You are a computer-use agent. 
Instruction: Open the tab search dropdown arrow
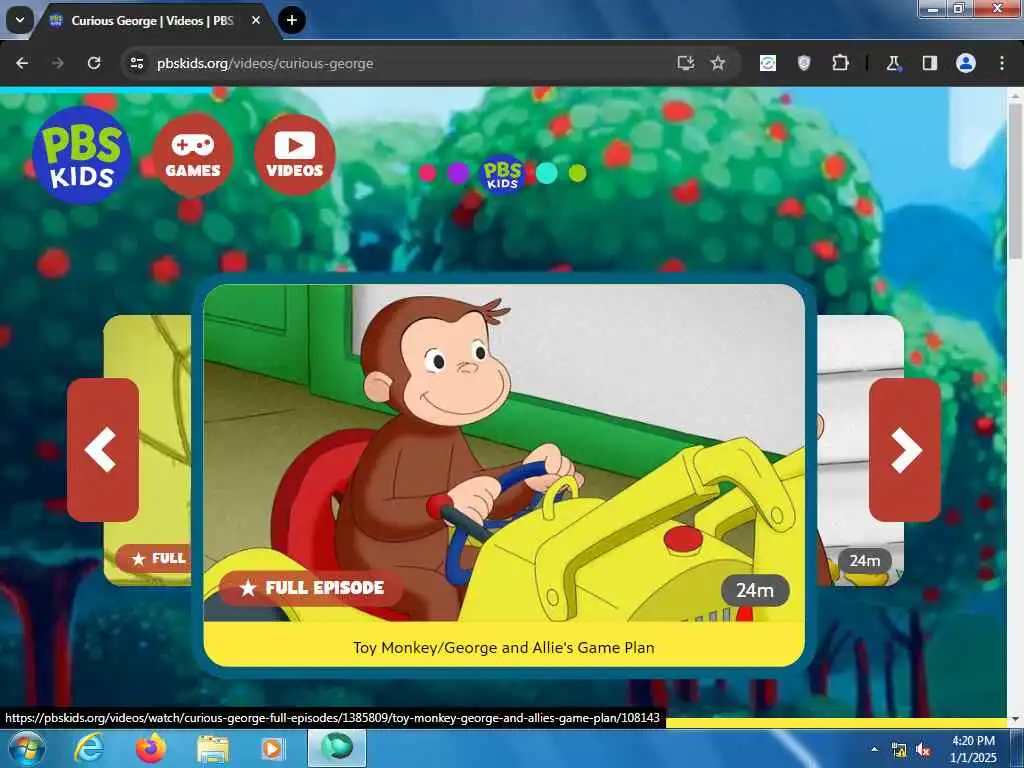[x=20, y=20]
